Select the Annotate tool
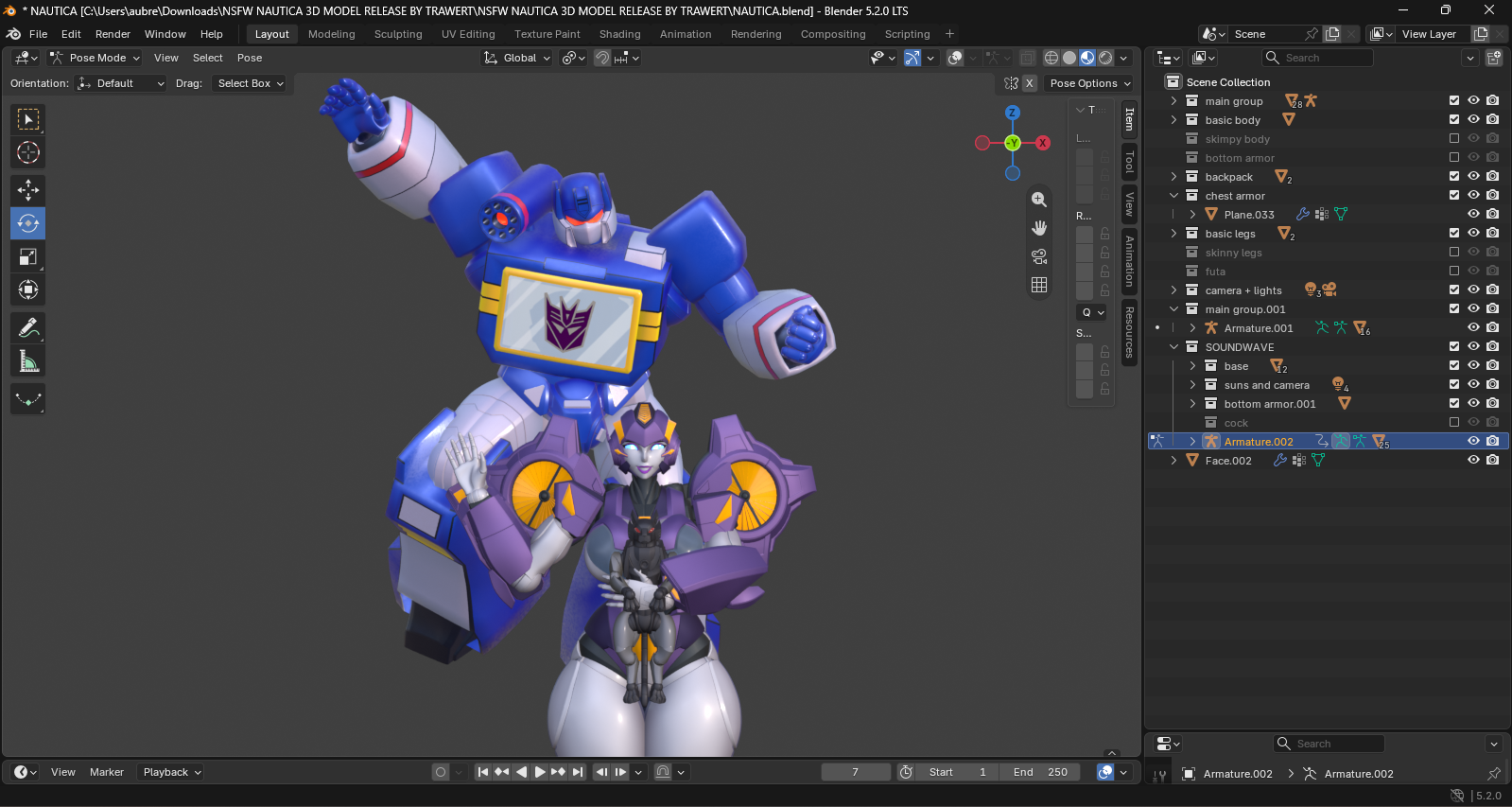The width and height of the screenshot is (1512, 807). (x=28, y=327)
